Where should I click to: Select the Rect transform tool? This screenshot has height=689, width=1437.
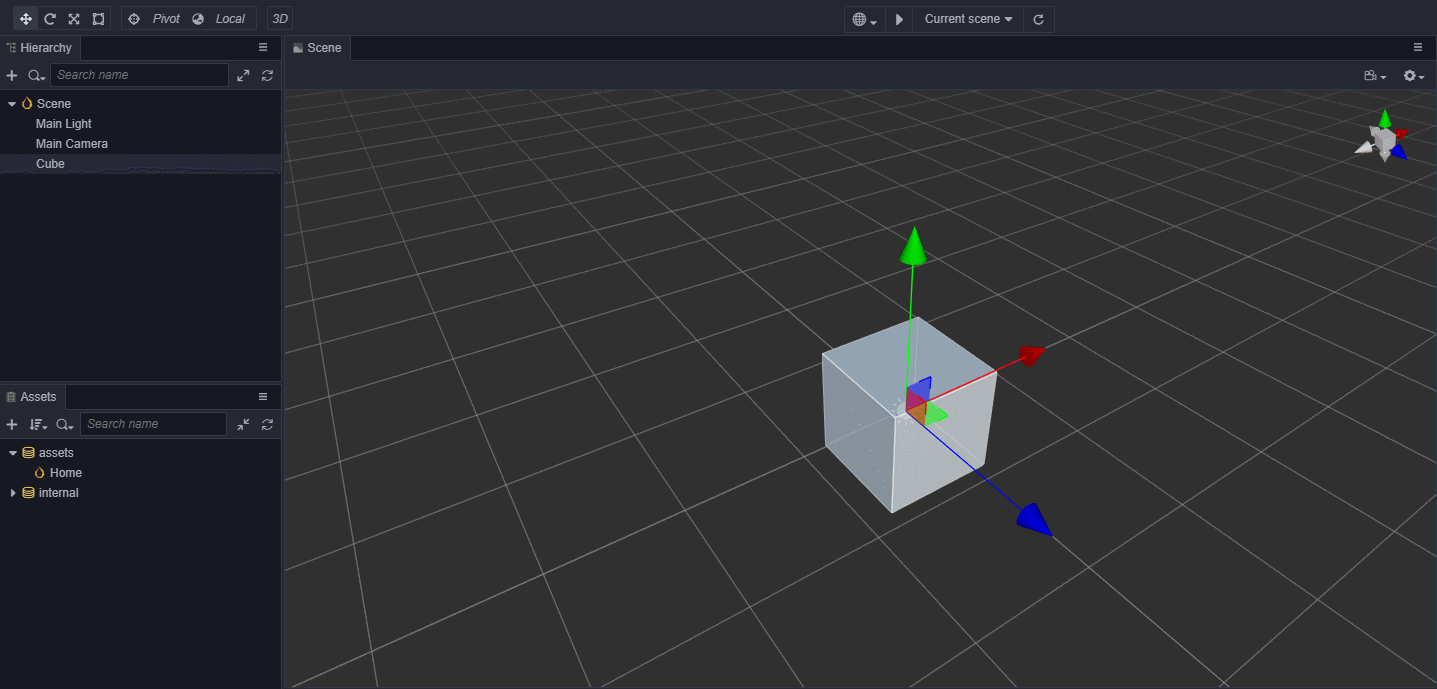98,19
